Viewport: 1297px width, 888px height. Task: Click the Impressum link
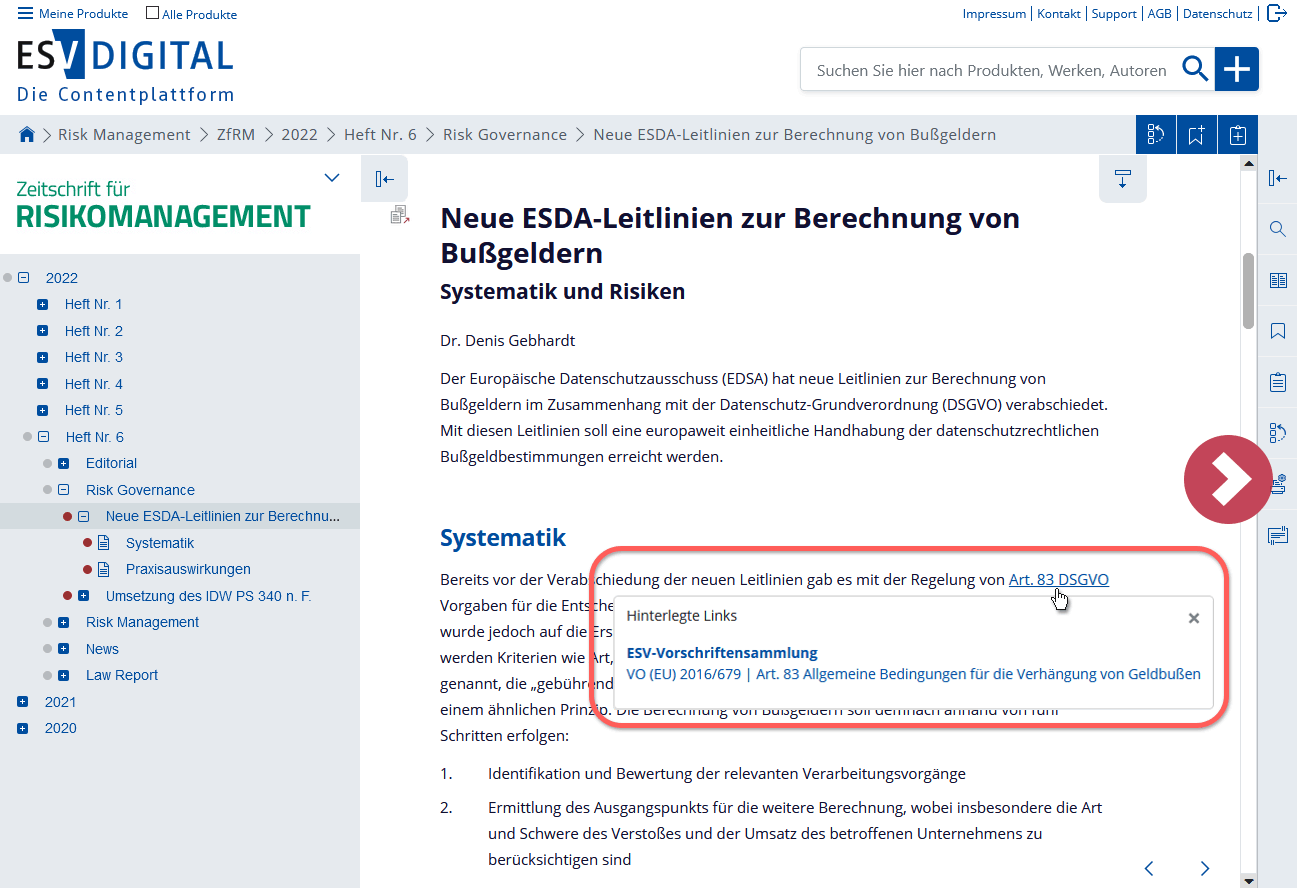[x=993, y=14]
